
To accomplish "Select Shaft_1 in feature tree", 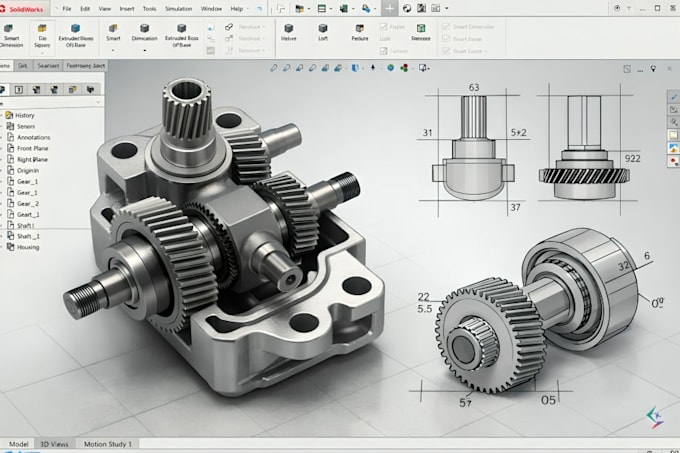I will [x=28, y=236].
